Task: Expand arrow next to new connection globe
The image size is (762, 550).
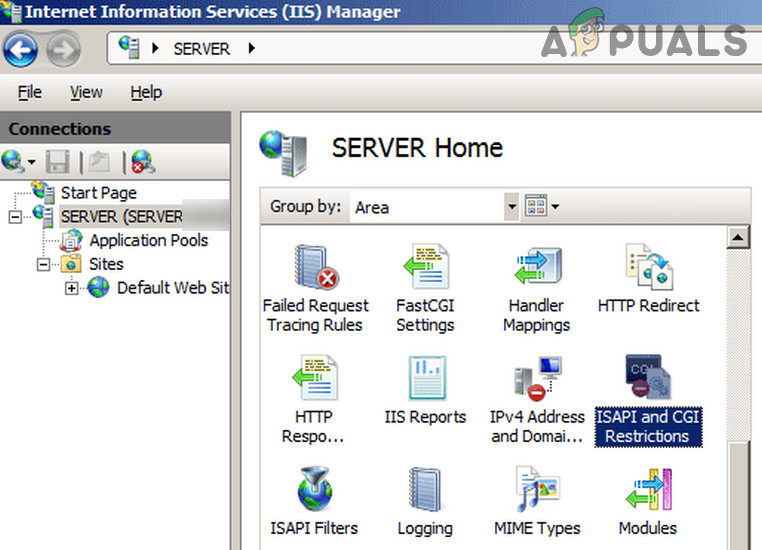Action: tap(32, 162)
